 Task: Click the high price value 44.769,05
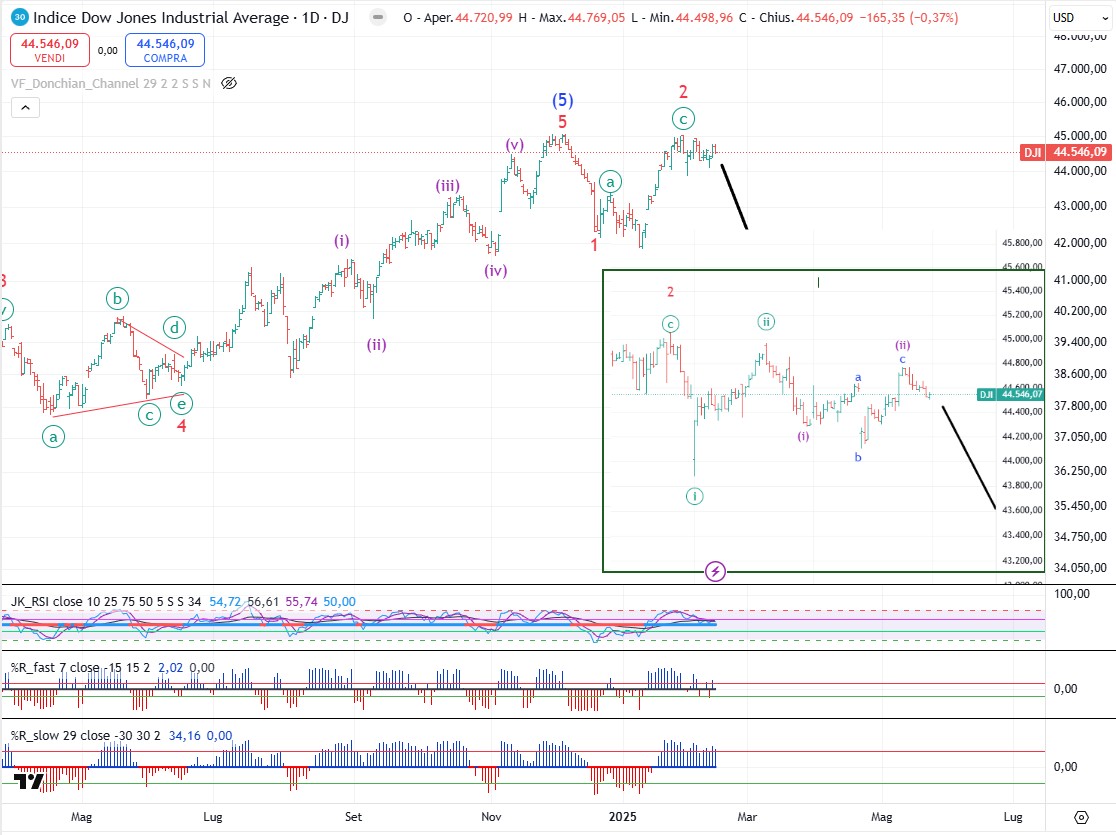click(x=596, y=17)
